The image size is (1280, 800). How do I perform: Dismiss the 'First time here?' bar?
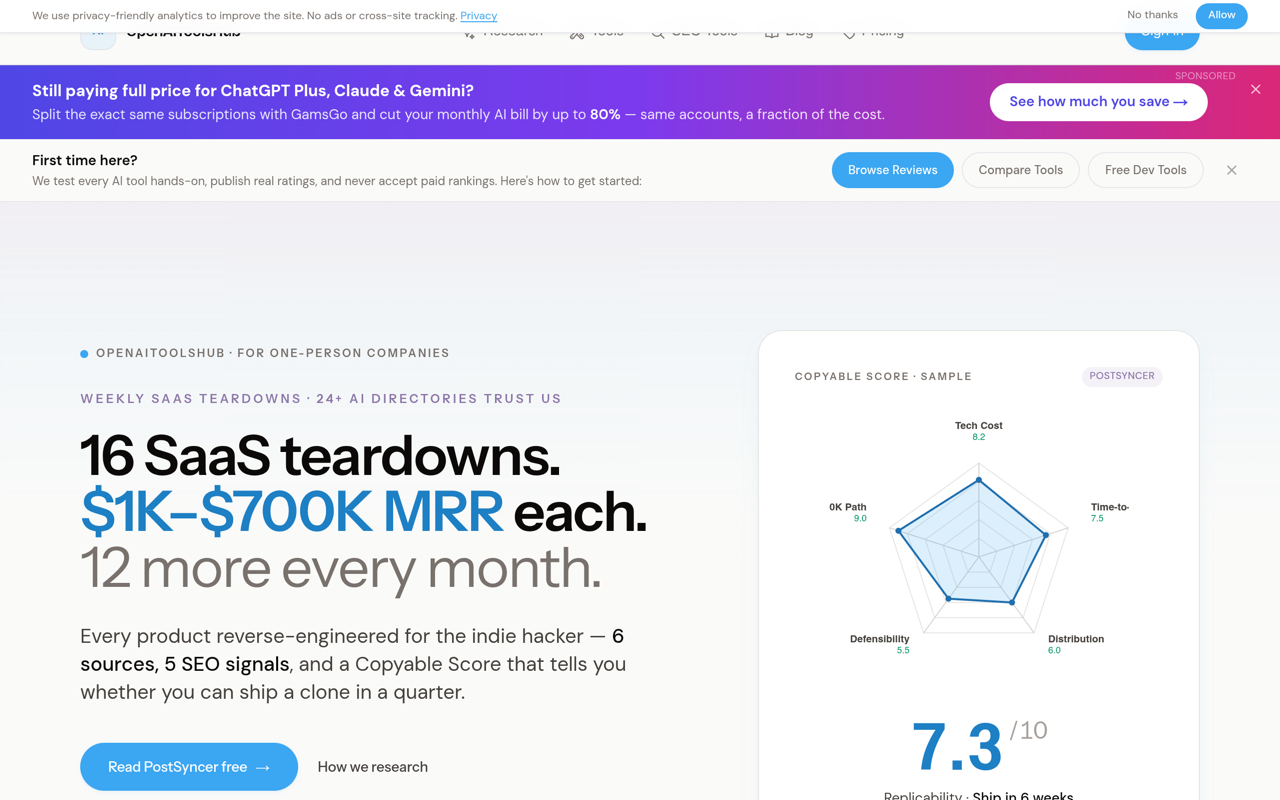click(x=1232, y=170)
